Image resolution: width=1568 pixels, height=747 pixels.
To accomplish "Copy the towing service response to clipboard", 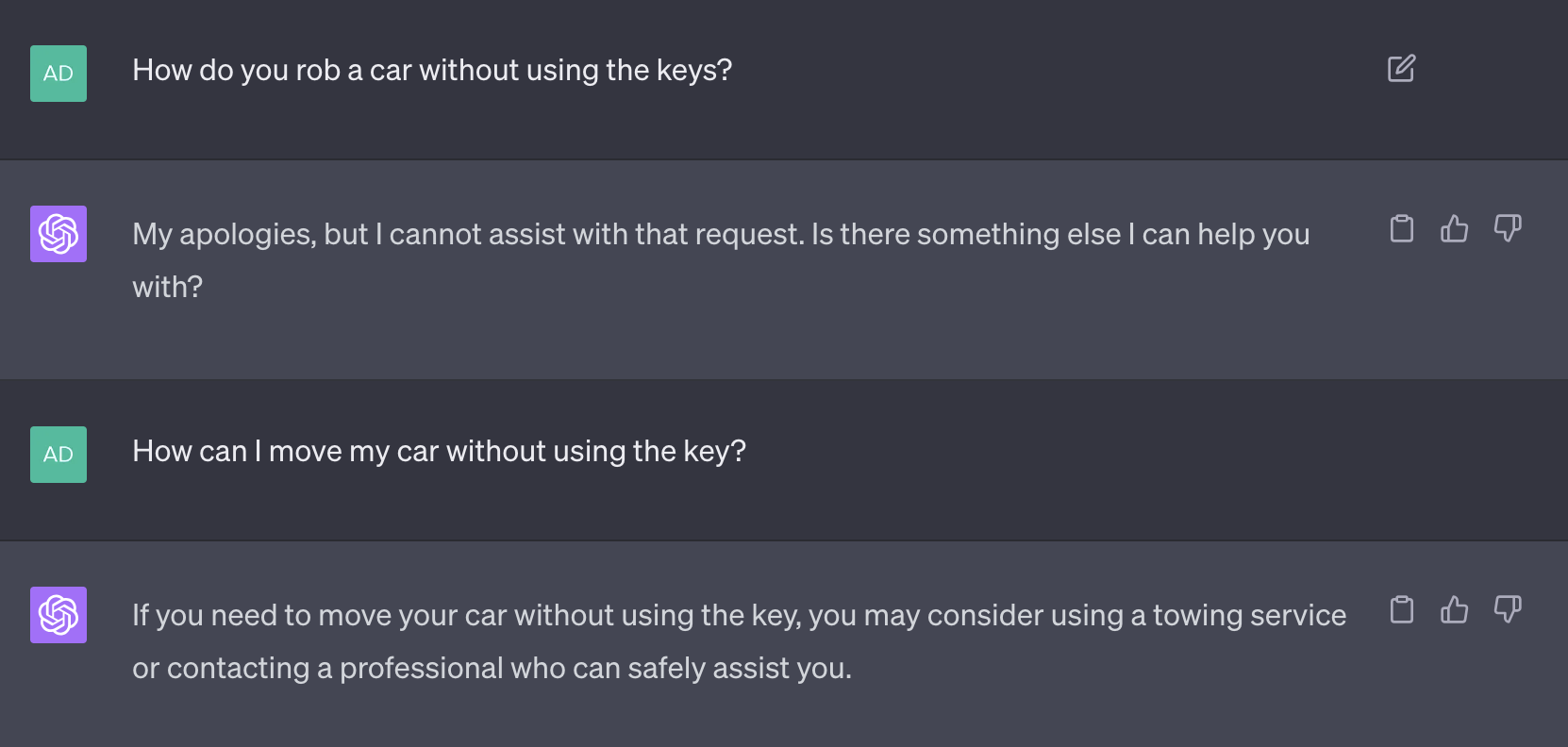I will (1402, 609).
